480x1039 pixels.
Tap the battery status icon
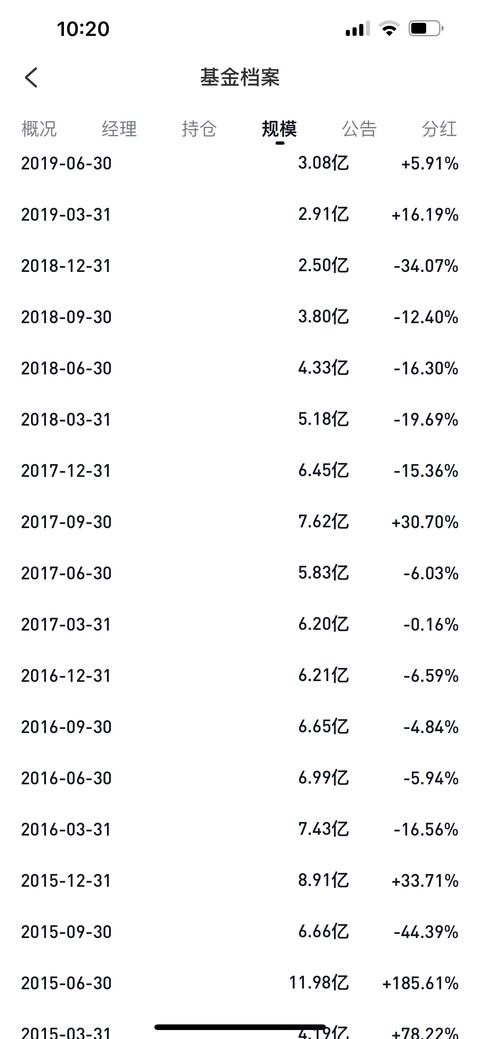[x=426, y=28]
